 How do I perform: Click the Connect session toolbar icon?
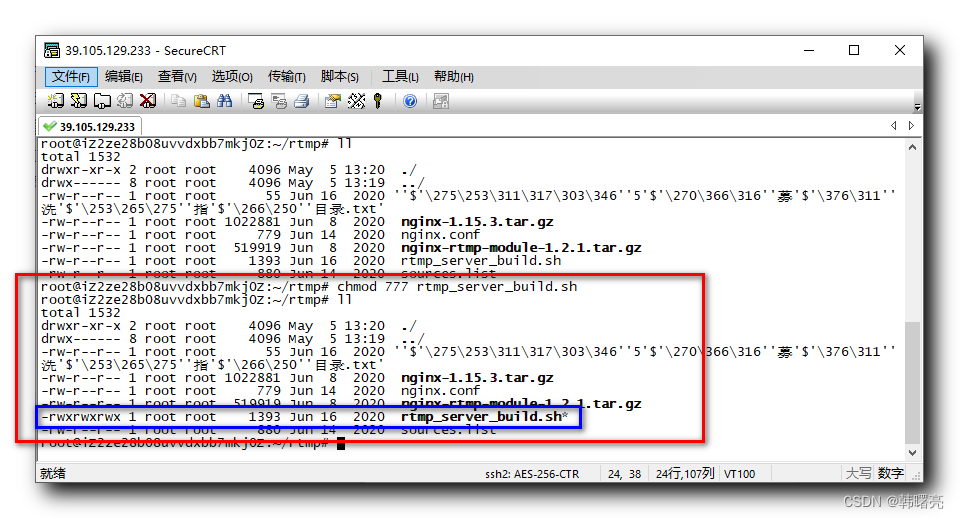(x=56, y=101)
